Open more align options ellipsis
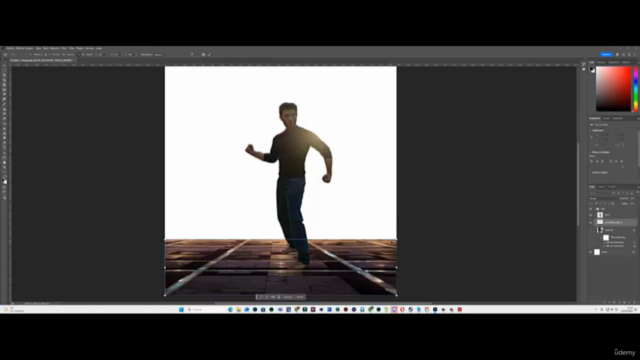Viewport: 640px width, 360px height. point(622,167)
